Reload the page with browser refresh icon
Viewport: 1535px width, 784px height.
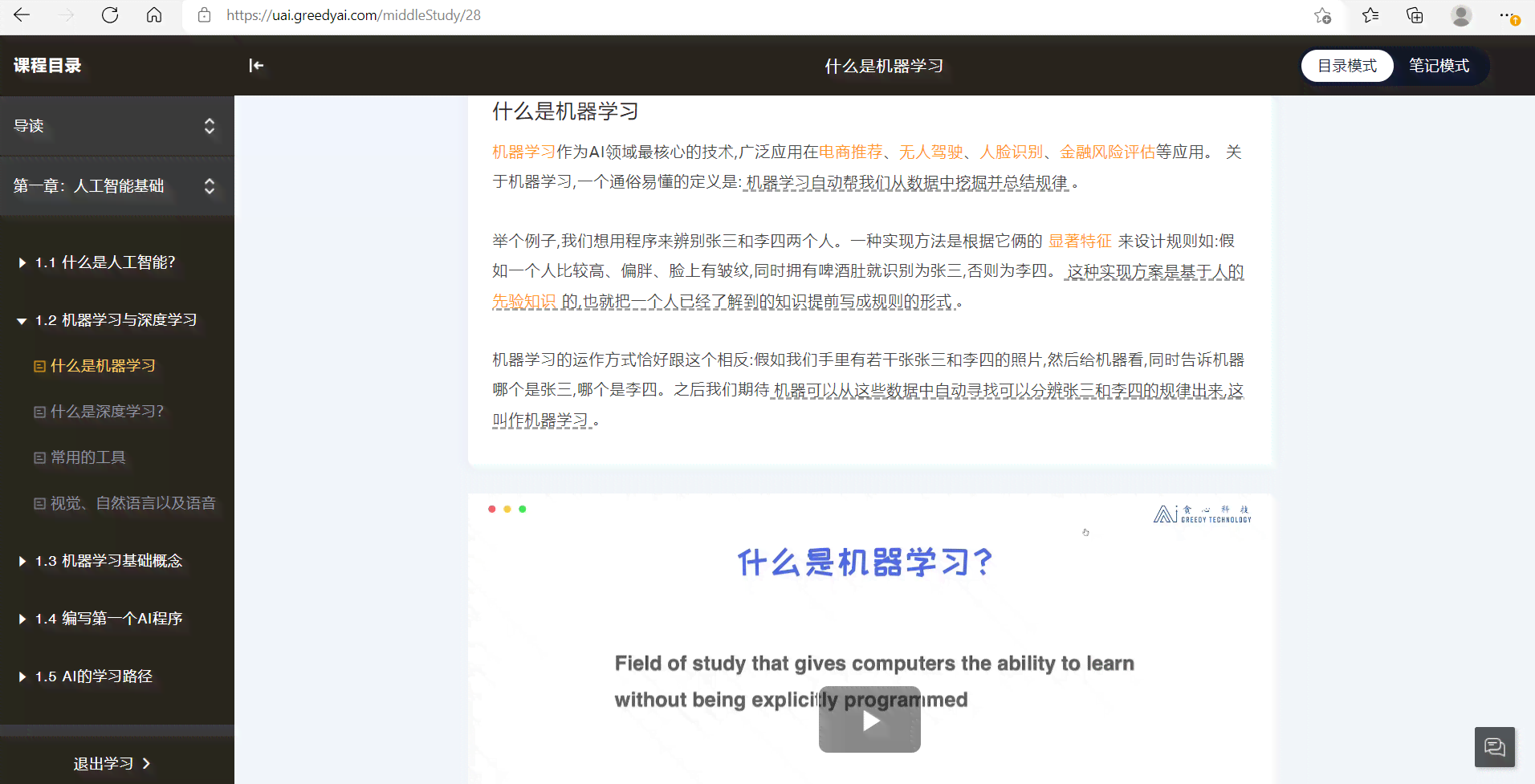point(110,15)
